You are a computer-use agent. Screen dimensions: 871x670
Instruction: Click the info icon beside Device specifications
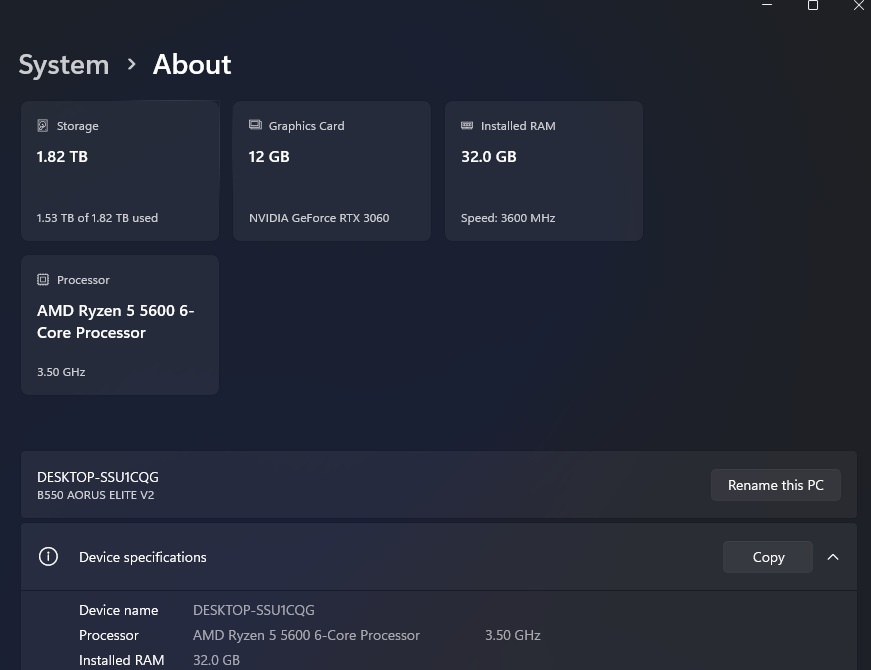(48, 557)
